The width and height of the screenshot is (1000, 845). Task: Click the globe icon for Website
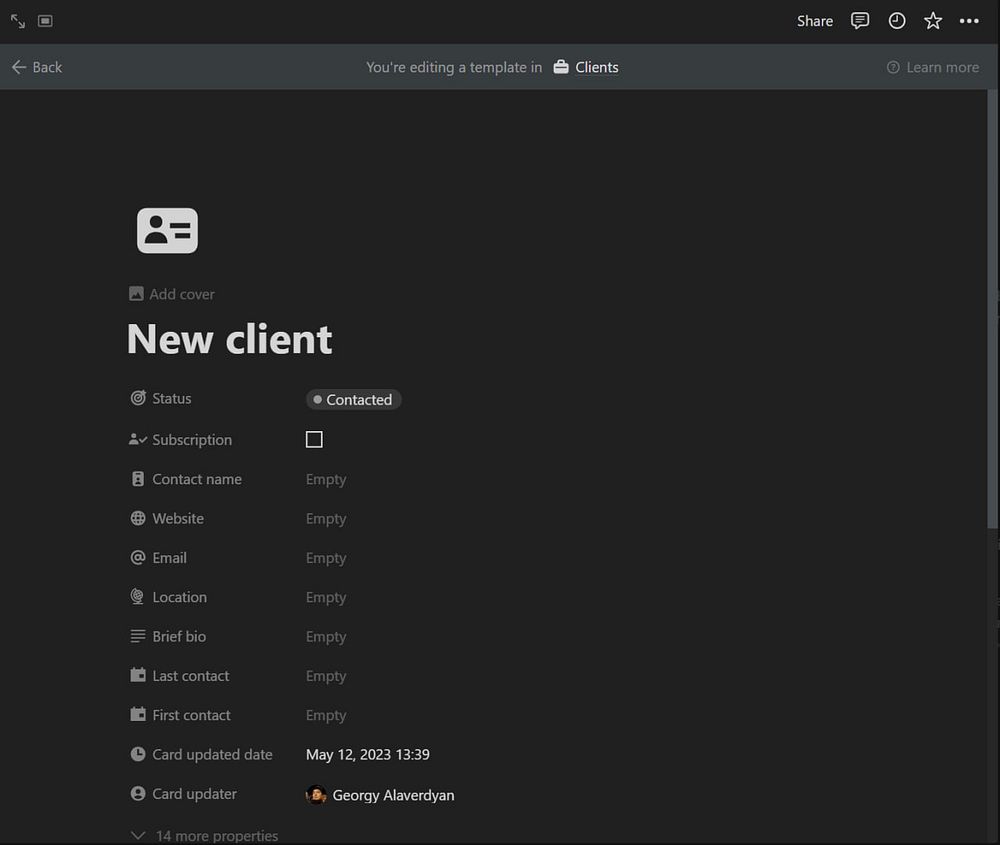(138, 518)
